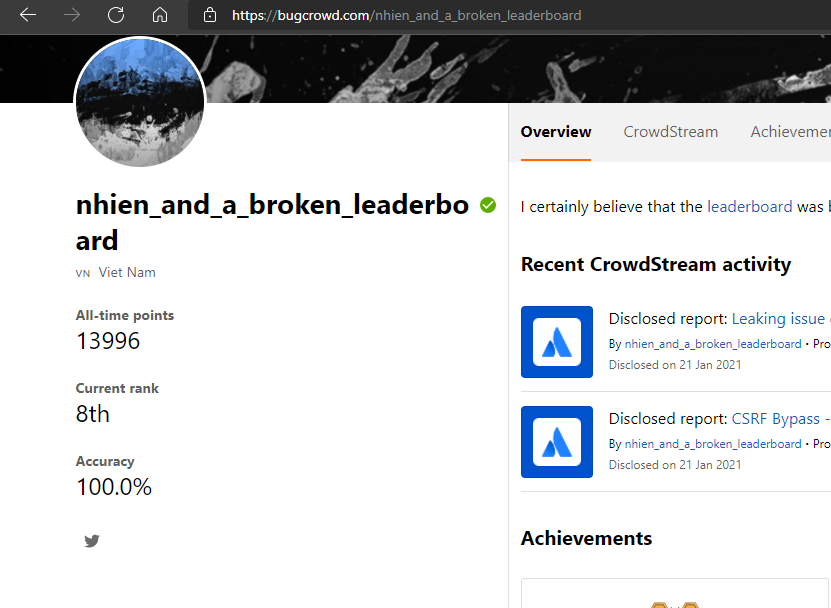The height and width of the screenshot is (608, 831).
Task: Switch to the Overview tab
Action: tap(556, 132)
